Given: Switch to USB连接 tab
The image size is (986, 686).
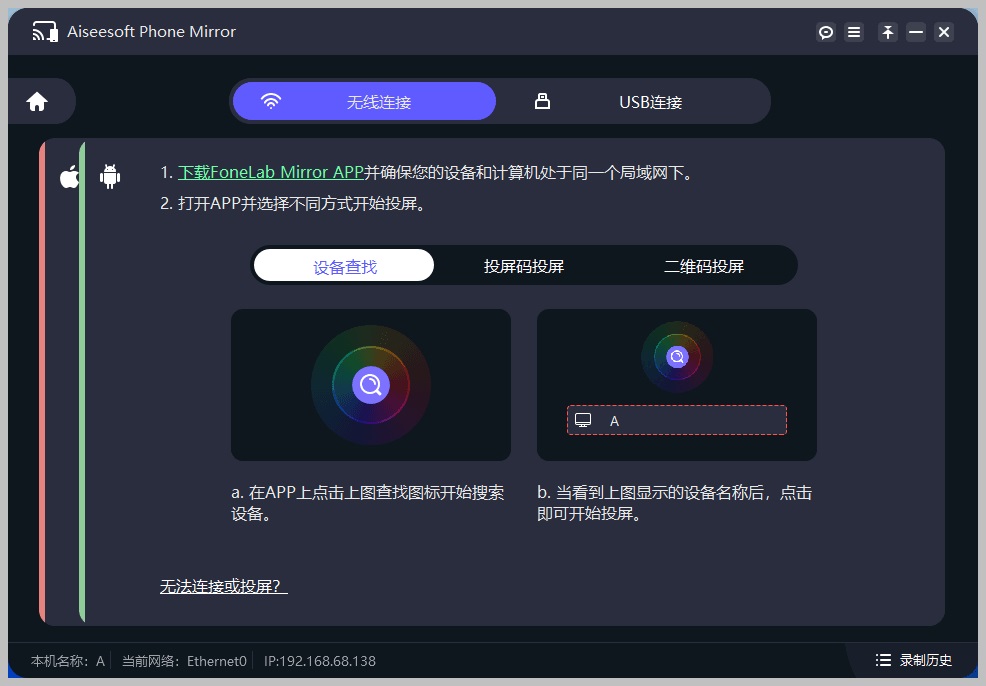Looking at the screenshot, I should point(634,101).
